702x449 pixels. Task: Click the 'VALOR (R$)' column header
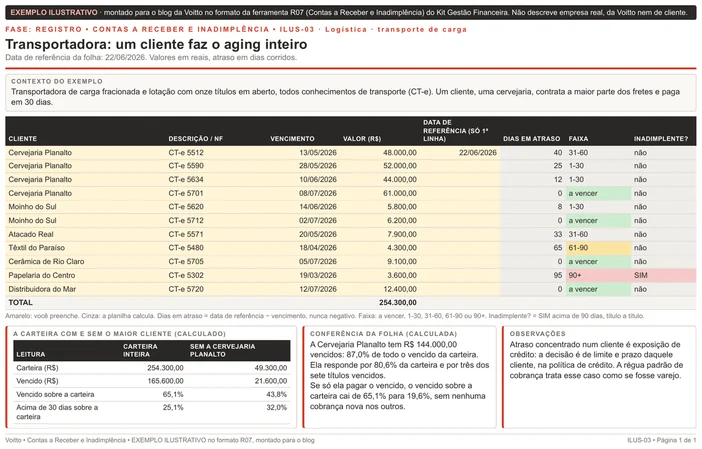click(362, 139)
